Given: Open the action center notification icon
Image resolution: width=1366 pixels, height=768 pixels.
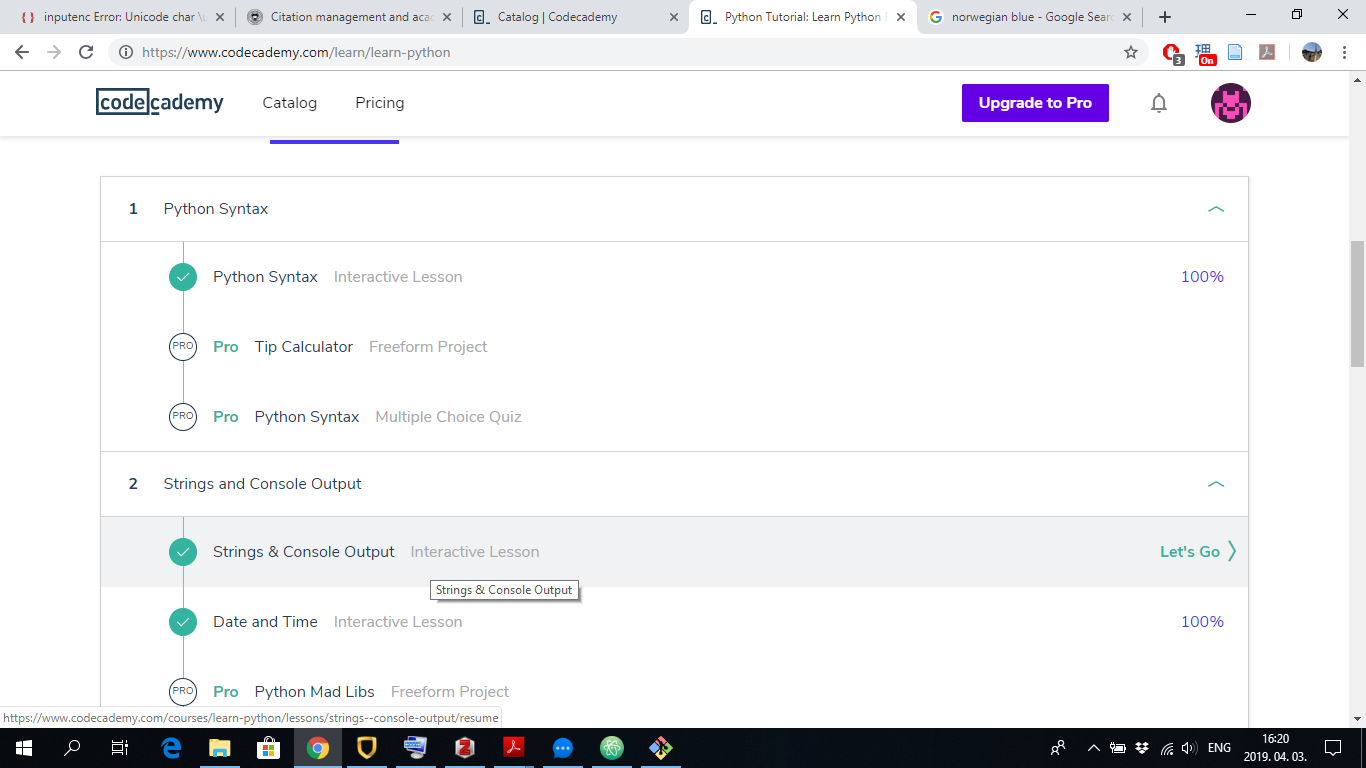Looking at the screenshot, I should pos(1333,748).
